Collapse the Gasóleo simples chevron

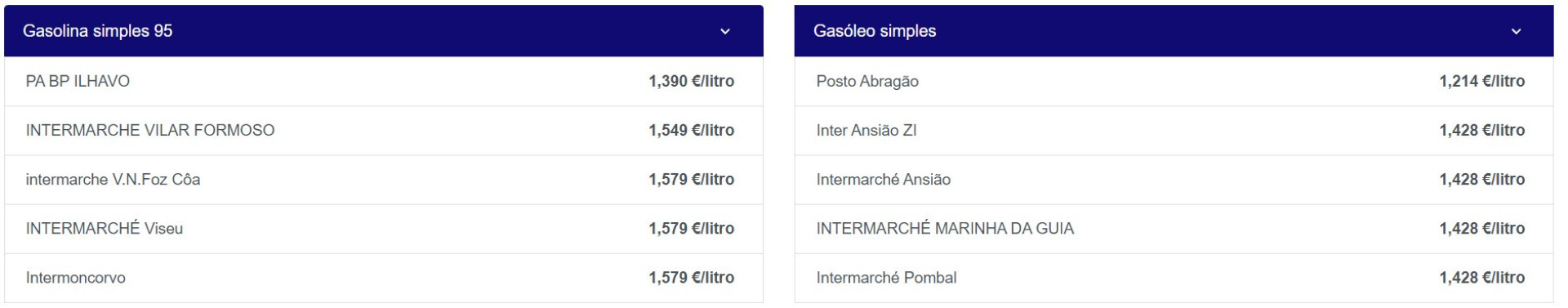pyautogui.click(x=1516, y=32)
